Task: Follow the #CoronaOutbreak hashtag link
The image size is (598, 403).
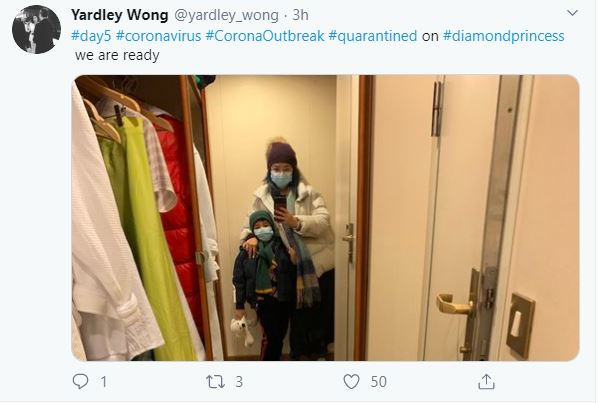Action: 265,36
